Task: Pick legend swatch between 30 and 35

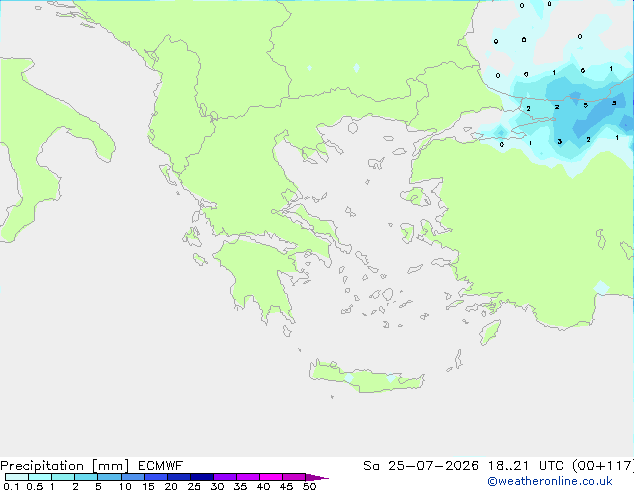Action: point(224,477)
